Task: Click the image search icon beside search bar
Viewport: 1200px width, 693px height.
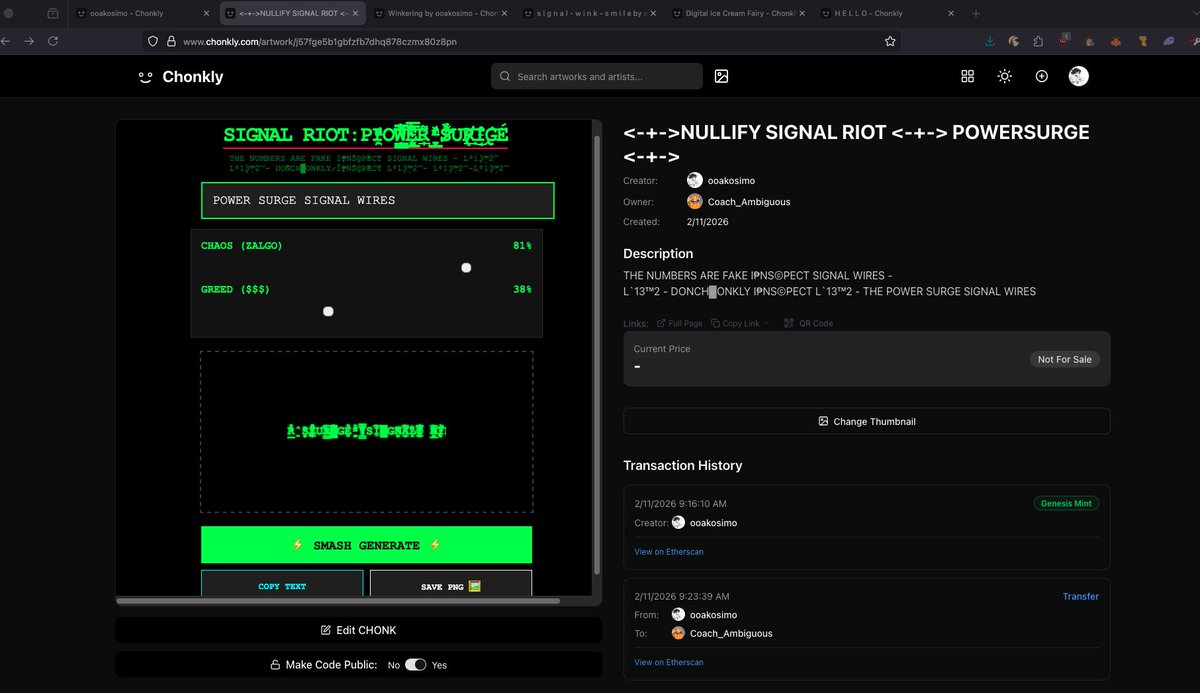Action: point(721,76)
